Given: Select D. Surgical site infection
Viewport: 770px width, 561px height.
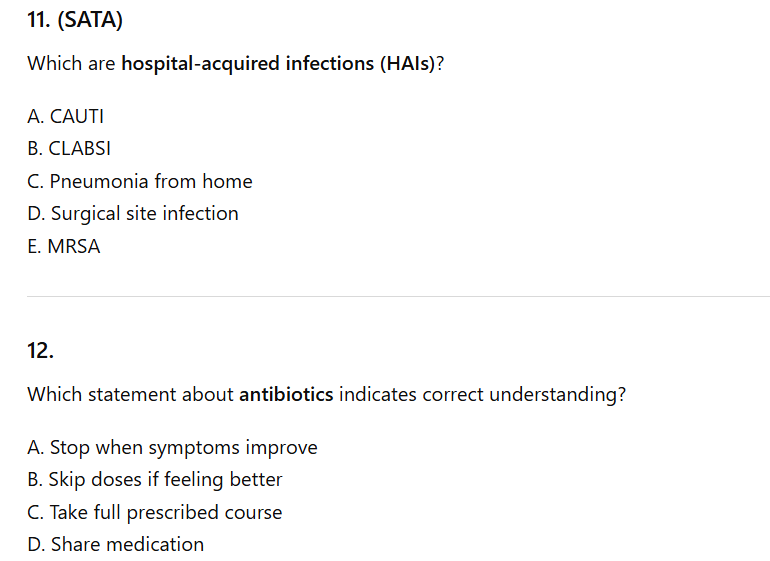Looking at the screenshot, I should 133,213.
